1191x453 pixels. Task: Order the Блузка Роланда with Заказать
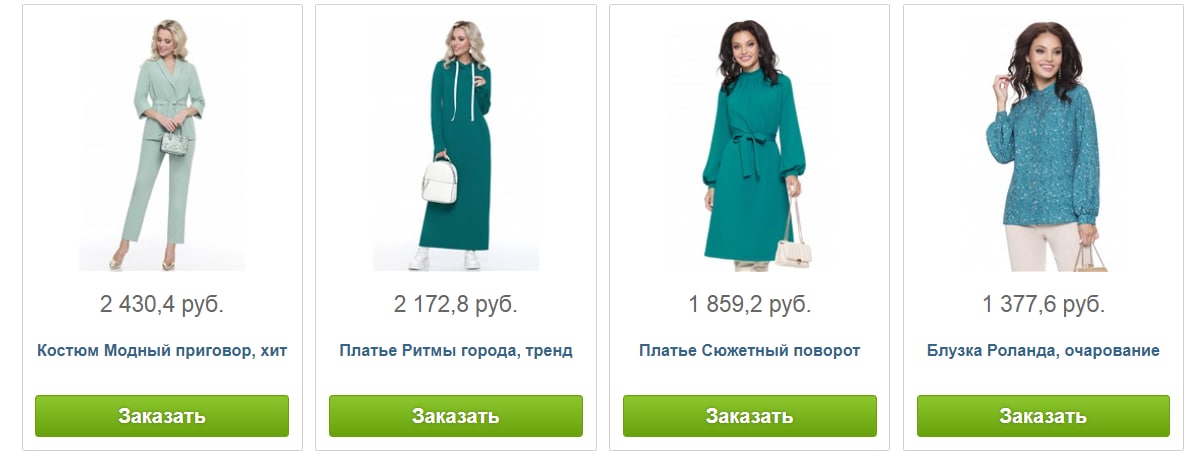1044,416
